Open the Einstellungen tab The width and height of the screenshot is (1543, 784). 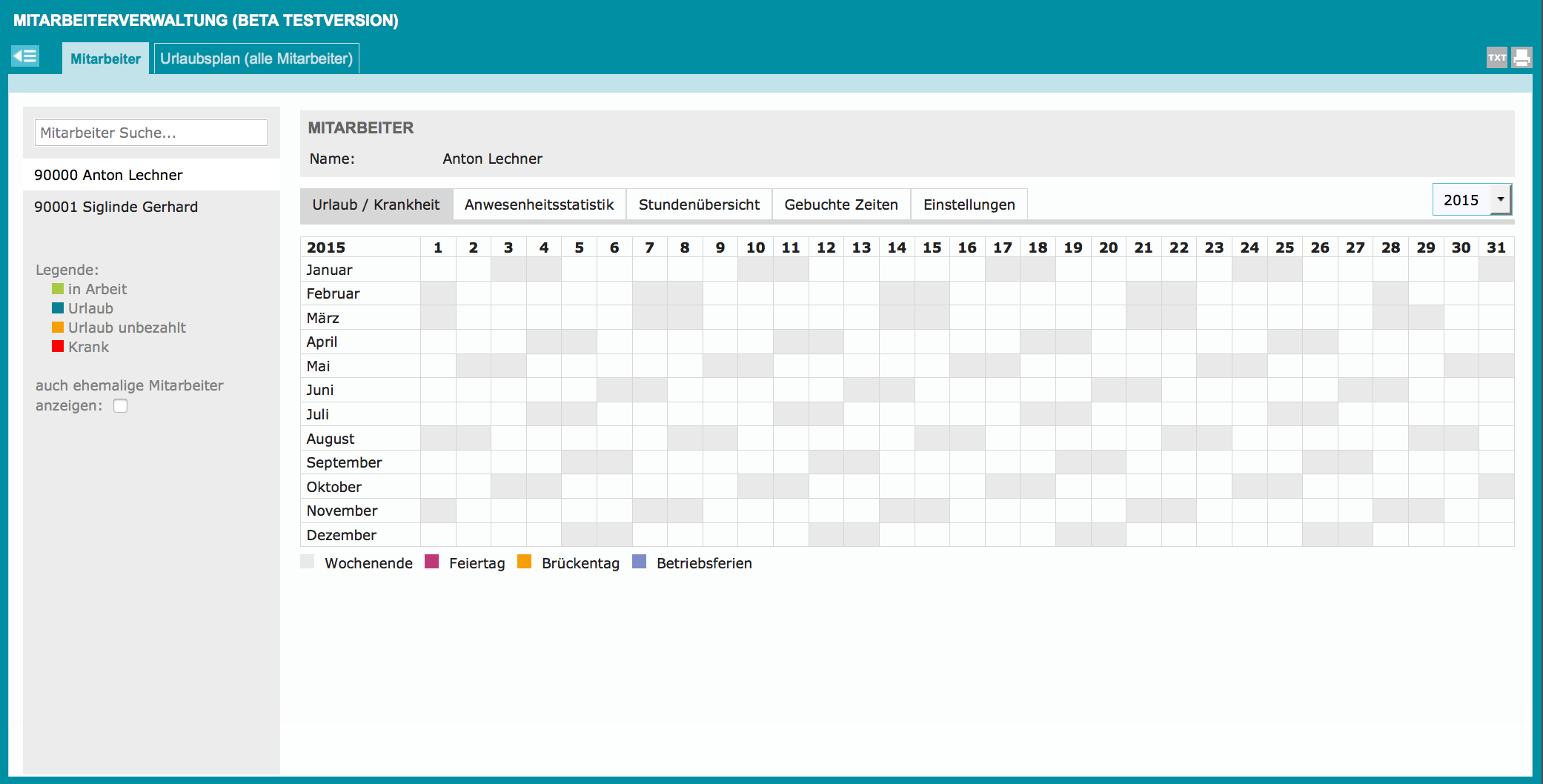pos(969,205)
